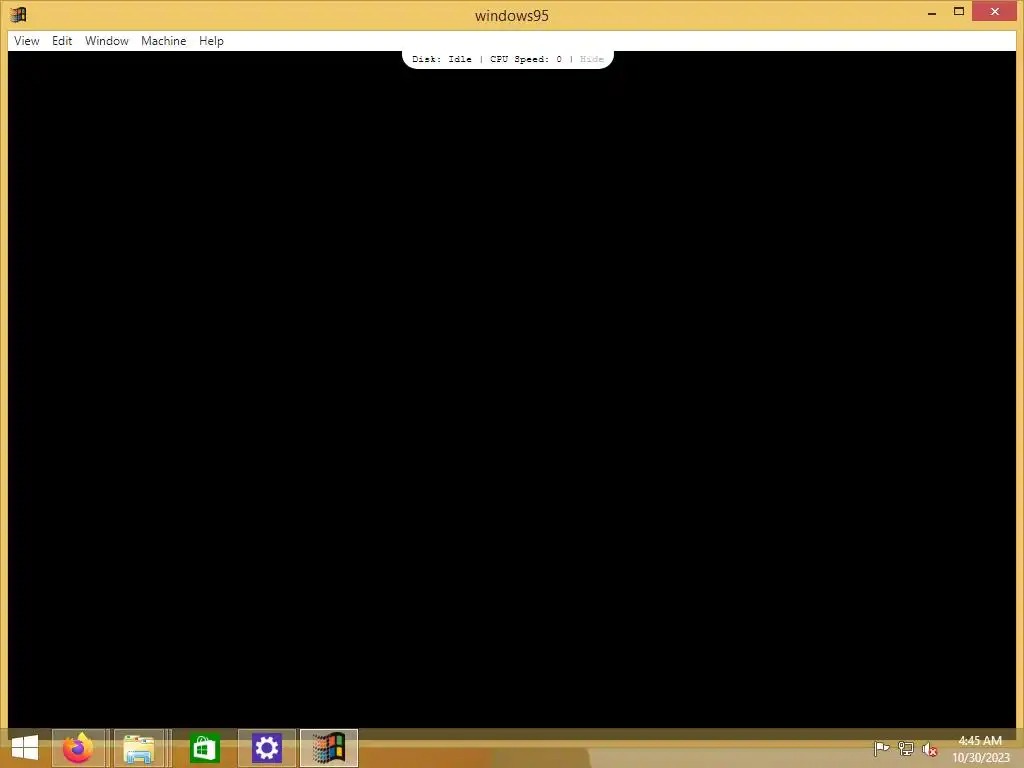This screenshot has width=1024, height=768.
Task: Open the Help menu
Action: coord(211,40)
